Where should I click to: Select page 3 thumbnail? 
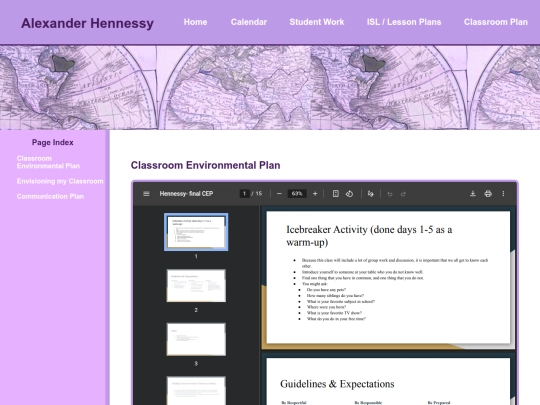tap(196, 339)
